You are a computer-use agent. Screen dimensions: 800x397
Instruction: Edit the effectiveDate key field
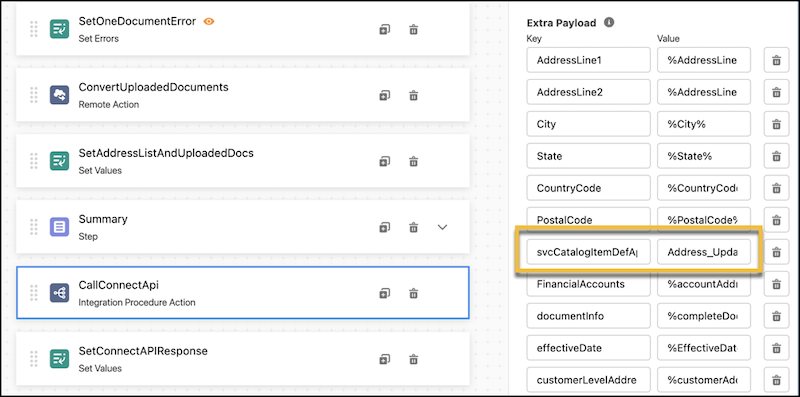(x=588, y=348)
